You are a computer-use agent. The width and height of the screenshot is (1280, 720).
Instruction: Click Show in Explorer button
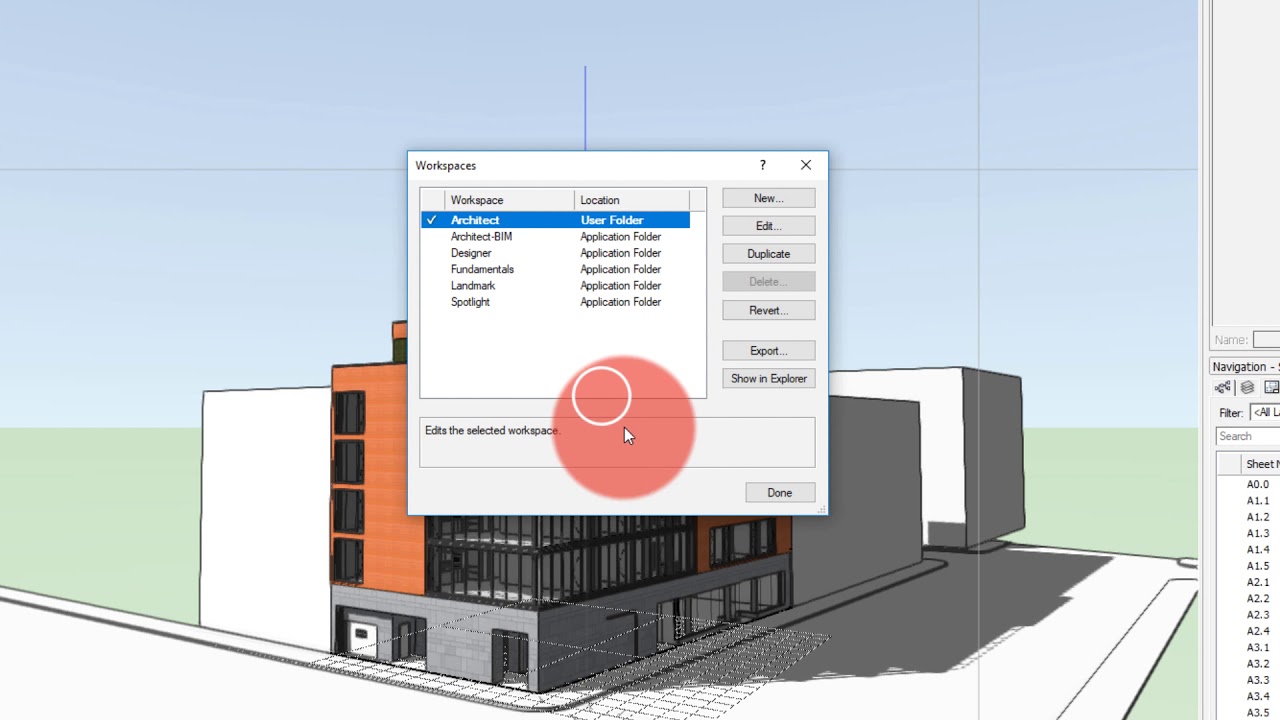click(768, 379)
